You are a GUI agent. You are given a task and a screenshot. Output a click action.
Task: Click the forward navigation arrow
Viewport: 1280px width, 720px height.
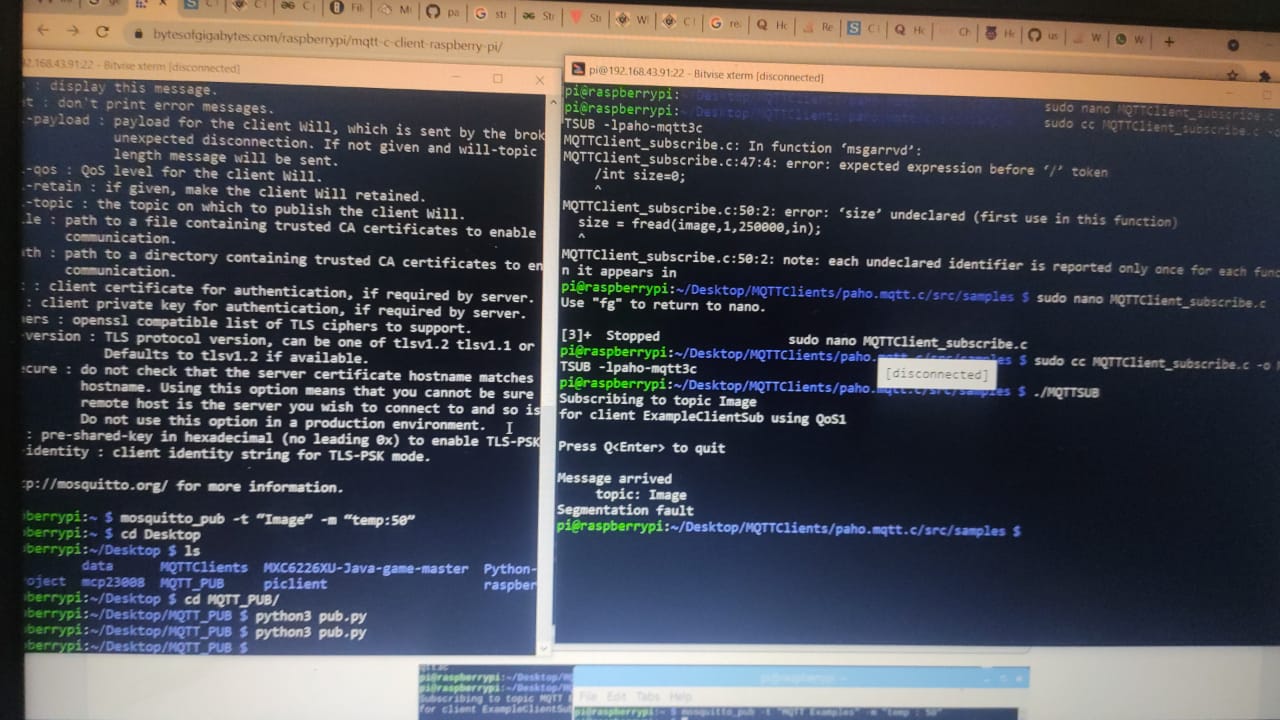[x=72, y=31]
